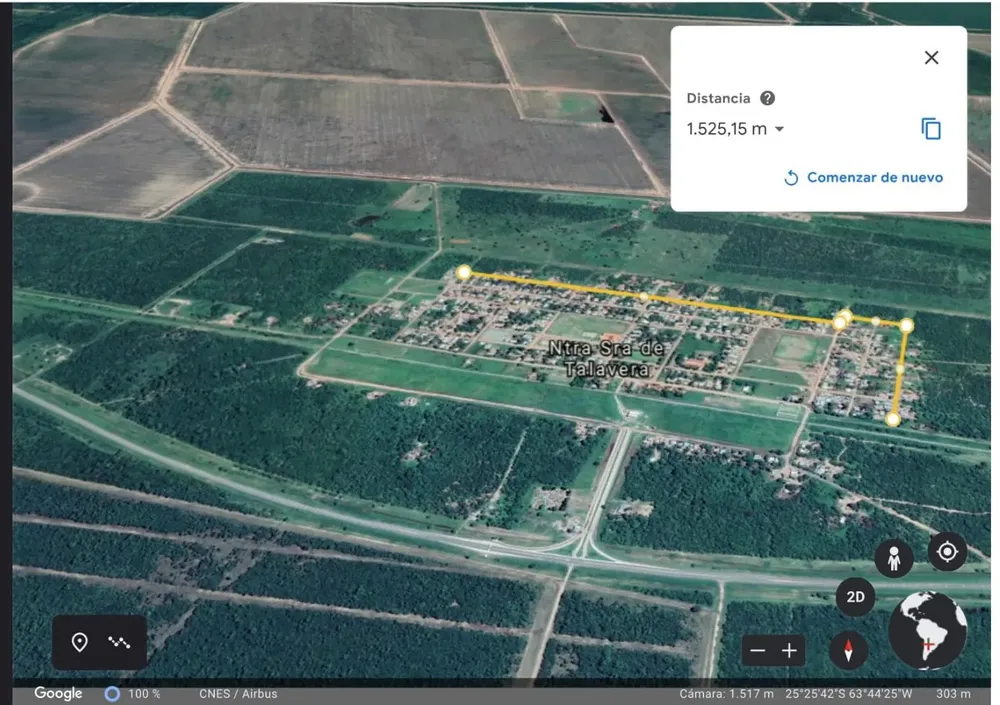Image resolution: width=1000 pixels, height=705 pixels.
Task: Open the help icon next to Distancia
Action: click(767, 98)
